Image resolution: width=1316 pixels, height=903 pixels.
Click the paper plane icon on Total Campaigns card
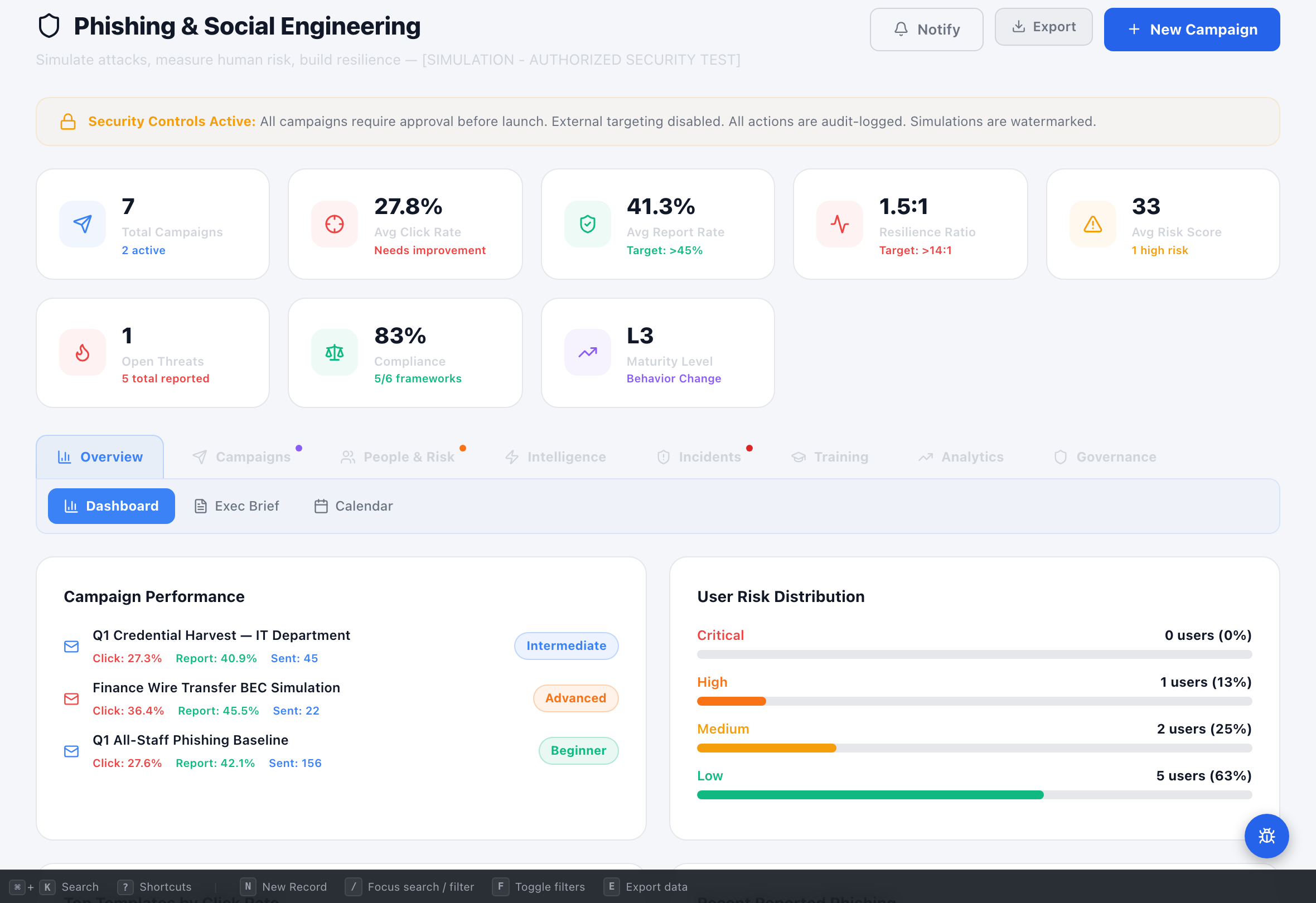[x=82, y=224]
